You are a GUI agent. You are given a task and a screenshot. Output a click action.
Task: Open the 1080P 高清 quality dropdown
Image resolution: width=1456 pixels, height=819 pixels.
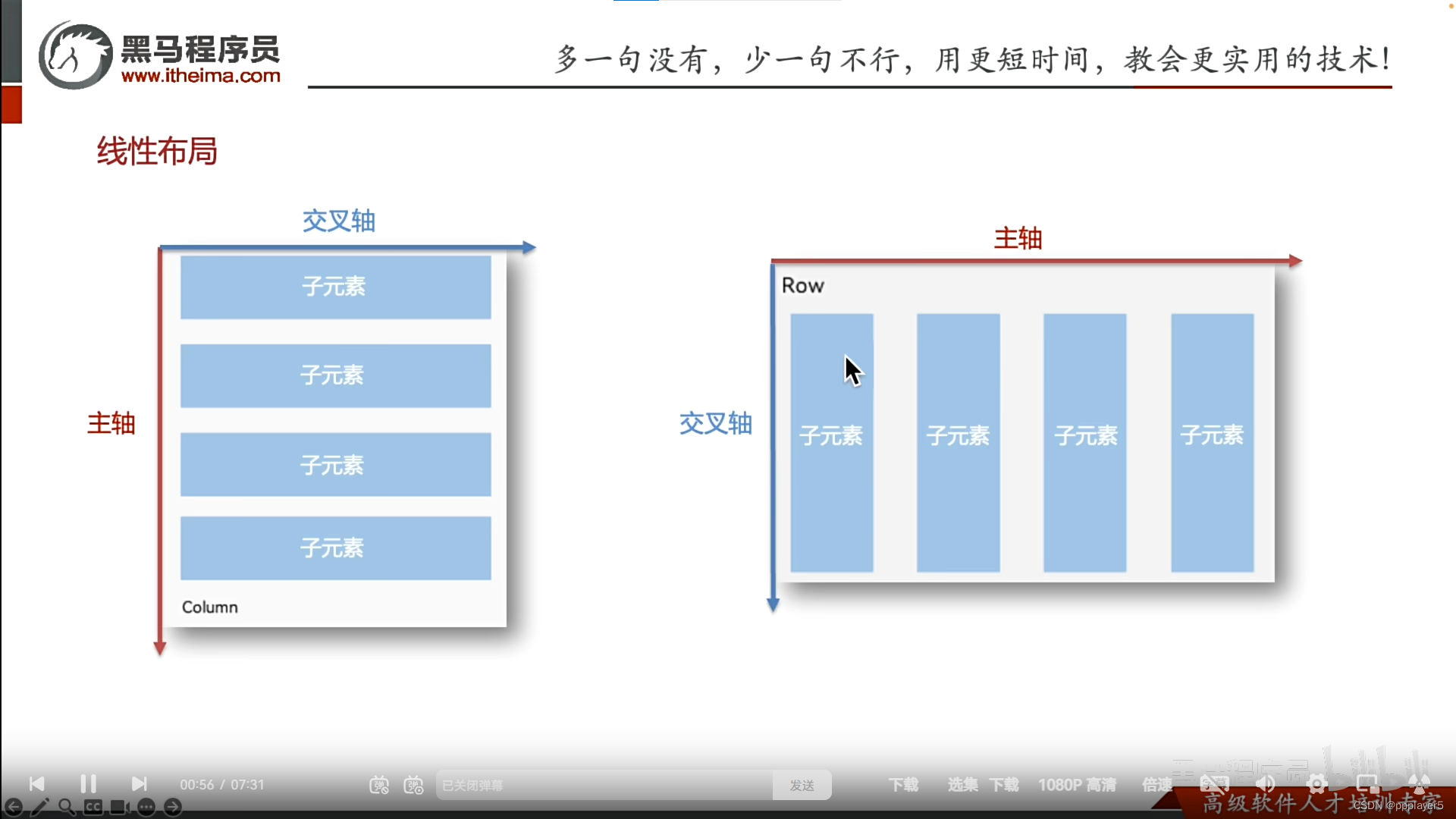click(x=1077, y=785)
